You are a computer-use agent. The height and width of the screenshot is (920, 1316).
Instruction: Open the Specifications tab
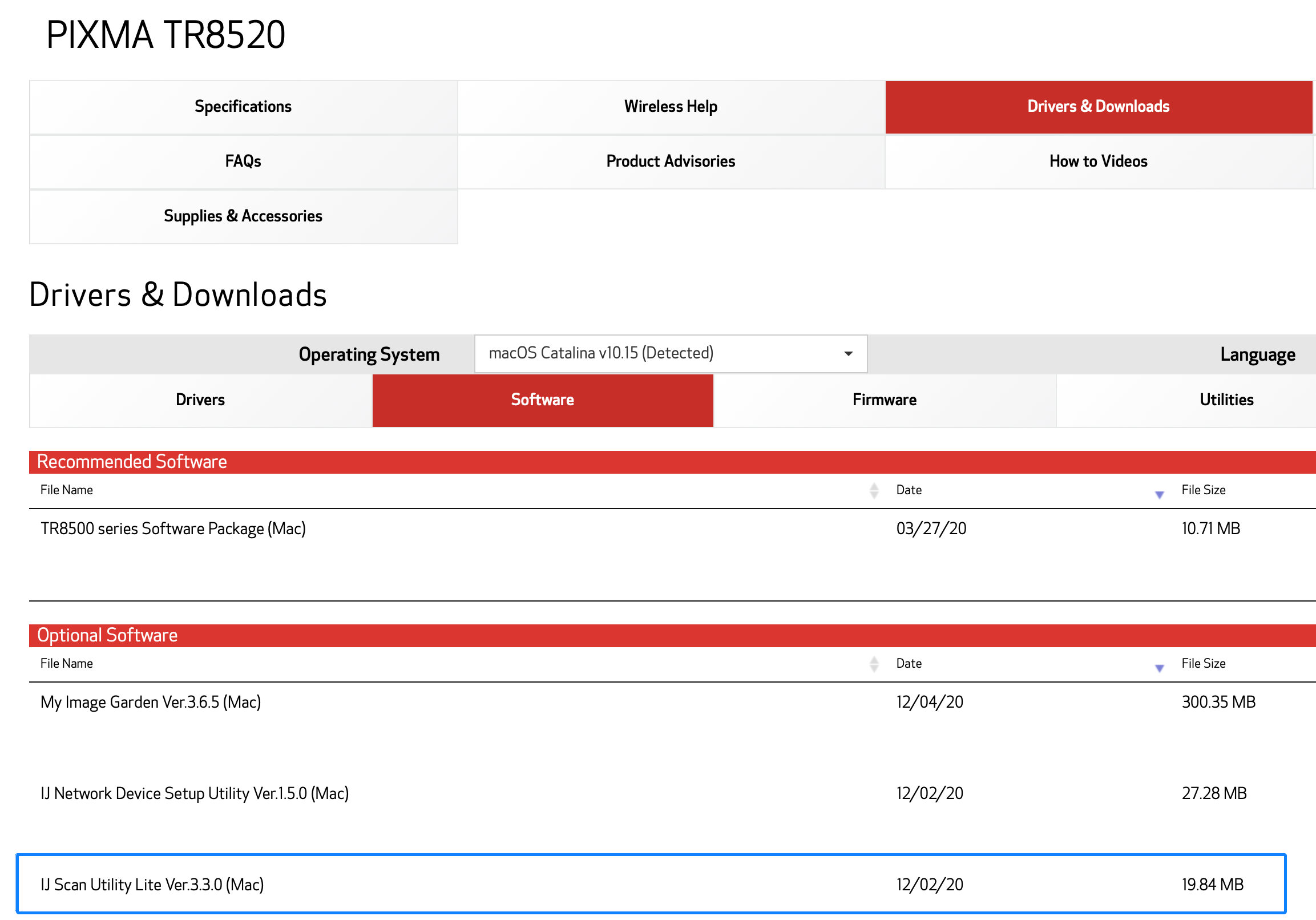[x=243, y=107]
